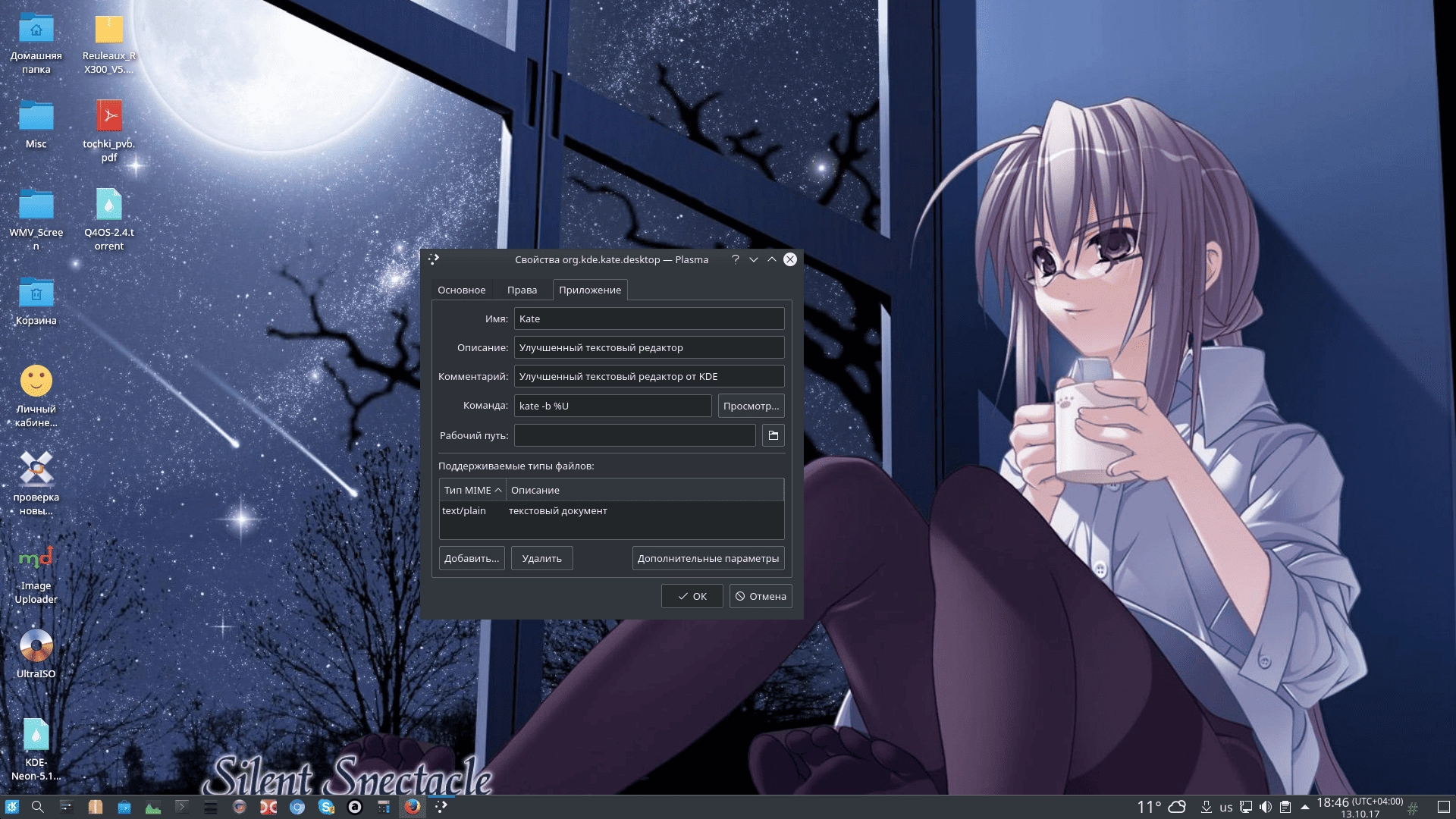Select the text/plain MIME type row
1456x819 pixels.
[611, 511]
